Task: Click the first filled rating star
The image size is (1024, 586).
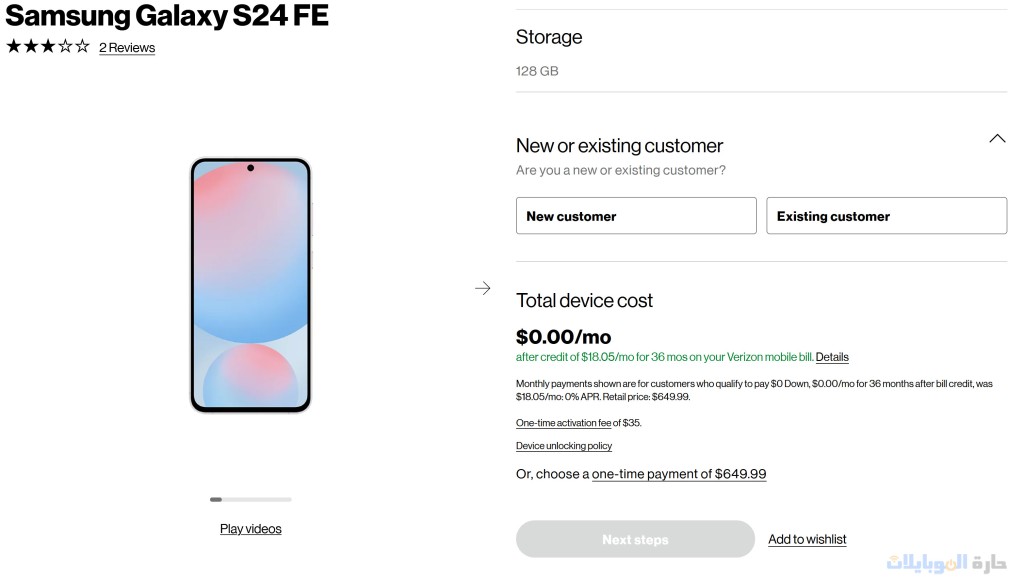Action: tap(11, 45)
